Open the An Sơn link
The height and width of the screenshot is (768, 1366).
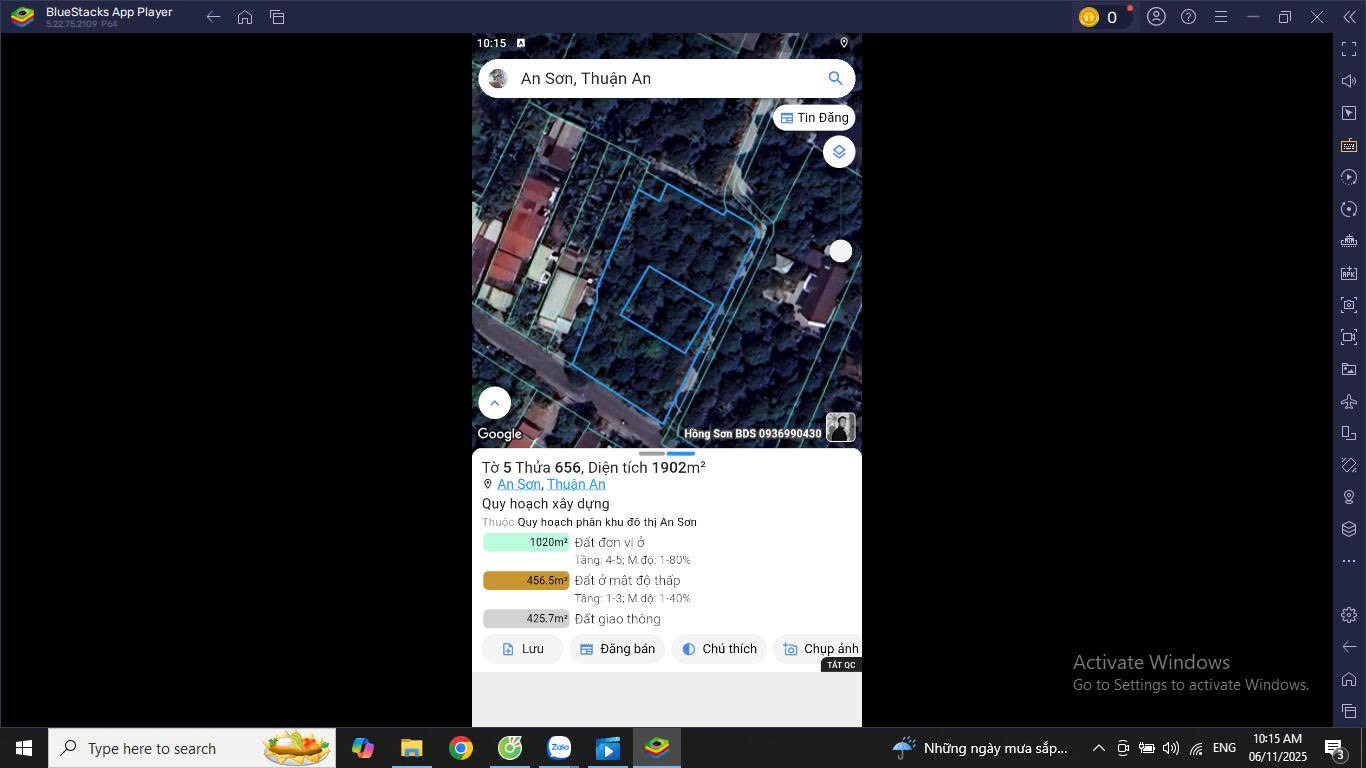tap(519, 484)
